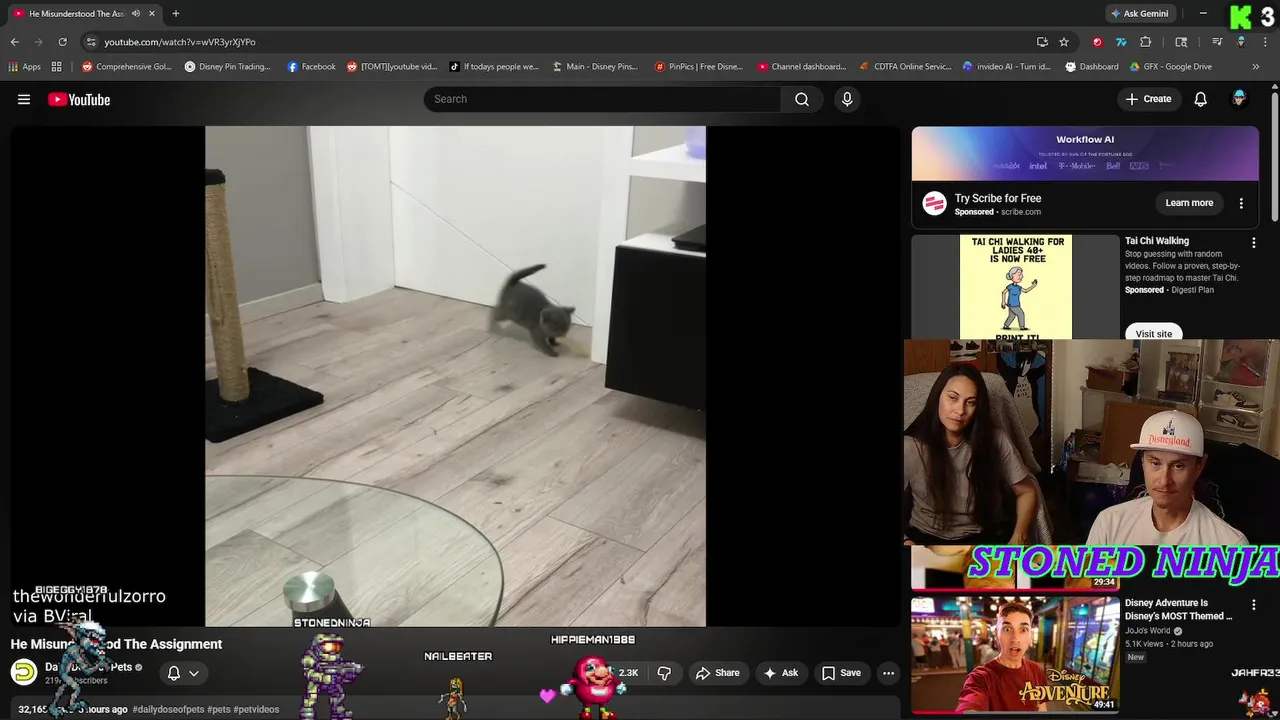The image size is (1280, 720).
Task: Click the #petvideos hashtag
Action: (x=256, y=709)
